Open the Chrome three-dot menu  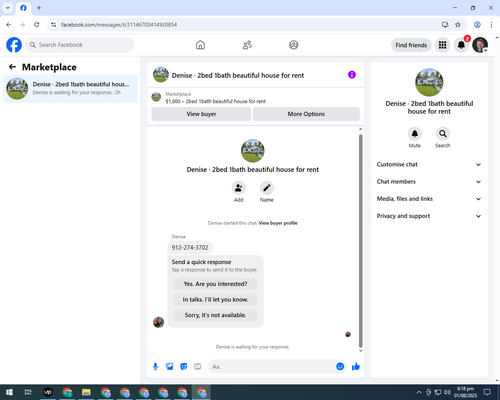[x=491, y=25]
